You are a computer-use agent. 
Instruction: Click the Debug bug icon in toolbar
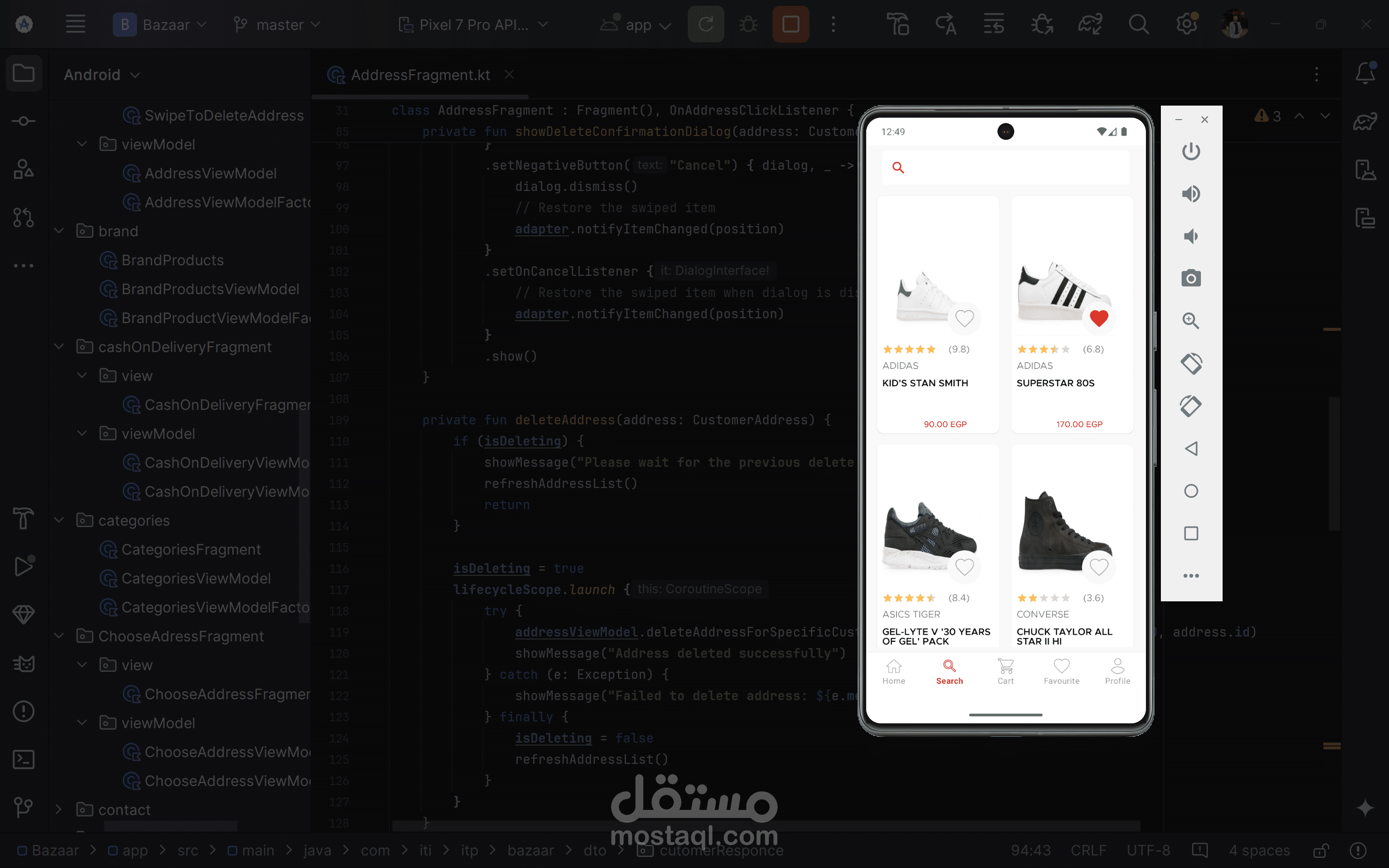[748, 25]
